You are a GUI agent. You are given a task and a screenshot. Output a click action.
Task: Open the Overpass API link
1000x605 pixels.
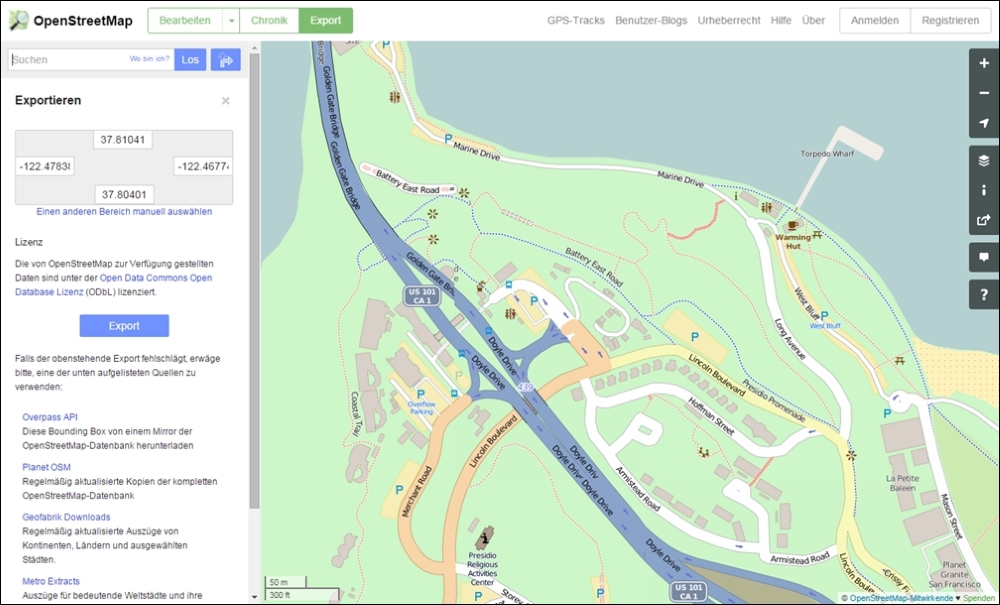tap(50, 417)
